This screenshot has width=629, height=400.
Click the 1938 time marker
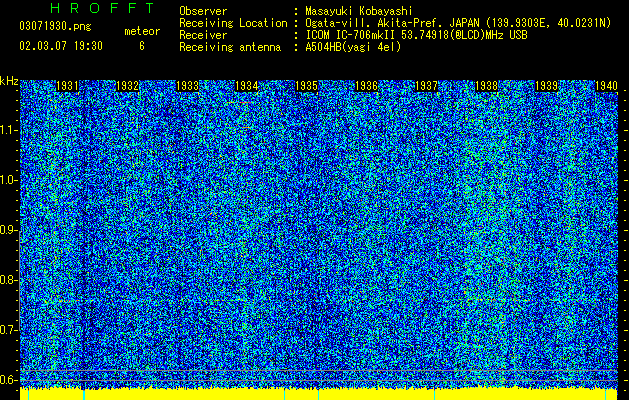point(486,86)
